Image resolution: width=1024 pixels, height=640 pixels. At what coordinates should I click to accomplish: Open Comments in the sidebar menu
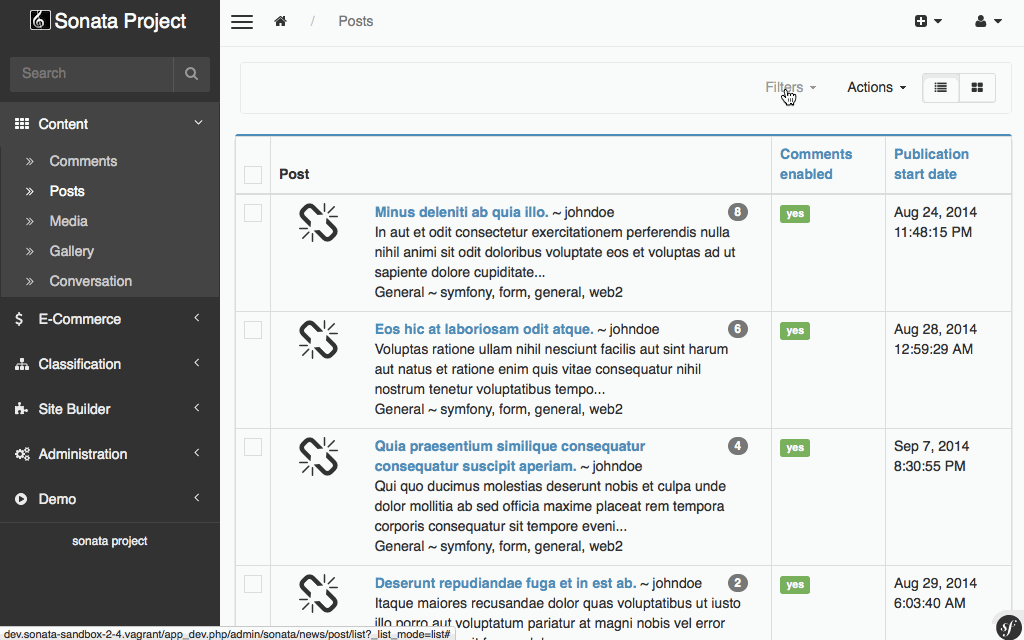[x=83, y=161]
